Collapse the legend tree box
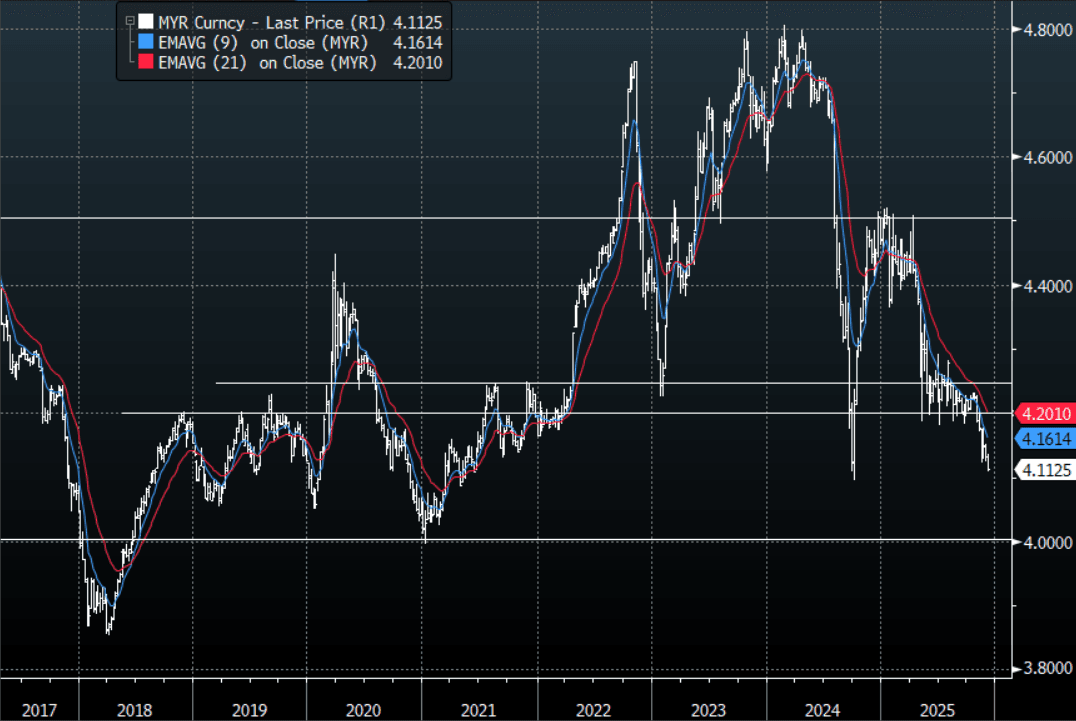This screenshot has width=1076, height=721. tap(130, 19)
